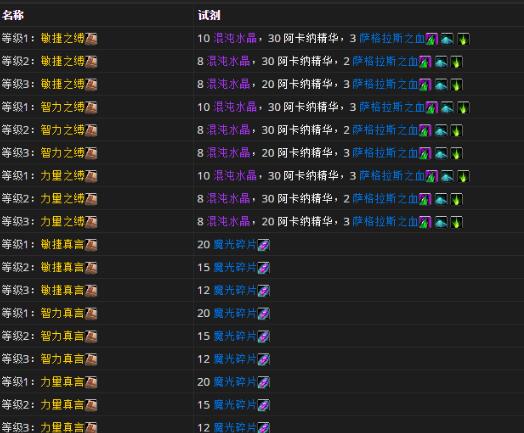Viewport: 524px width, 433px height.
Task: Open the 等级2 智力之缚 item link
Action: click(x=62, y=130)
